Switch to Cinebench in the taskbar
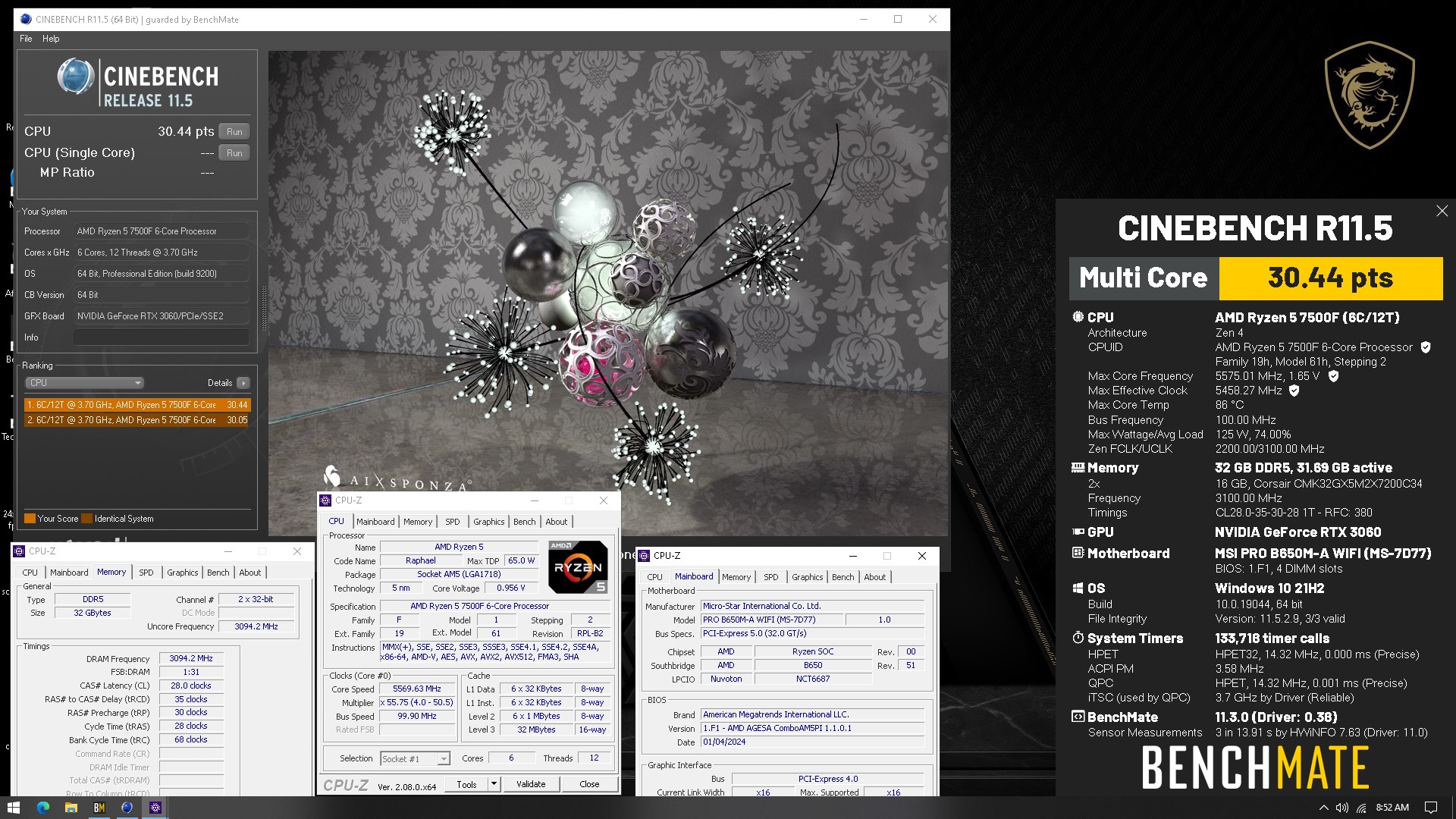This screenshot has width=1456, height=819. pyautogui.click(x=127, y=808)
